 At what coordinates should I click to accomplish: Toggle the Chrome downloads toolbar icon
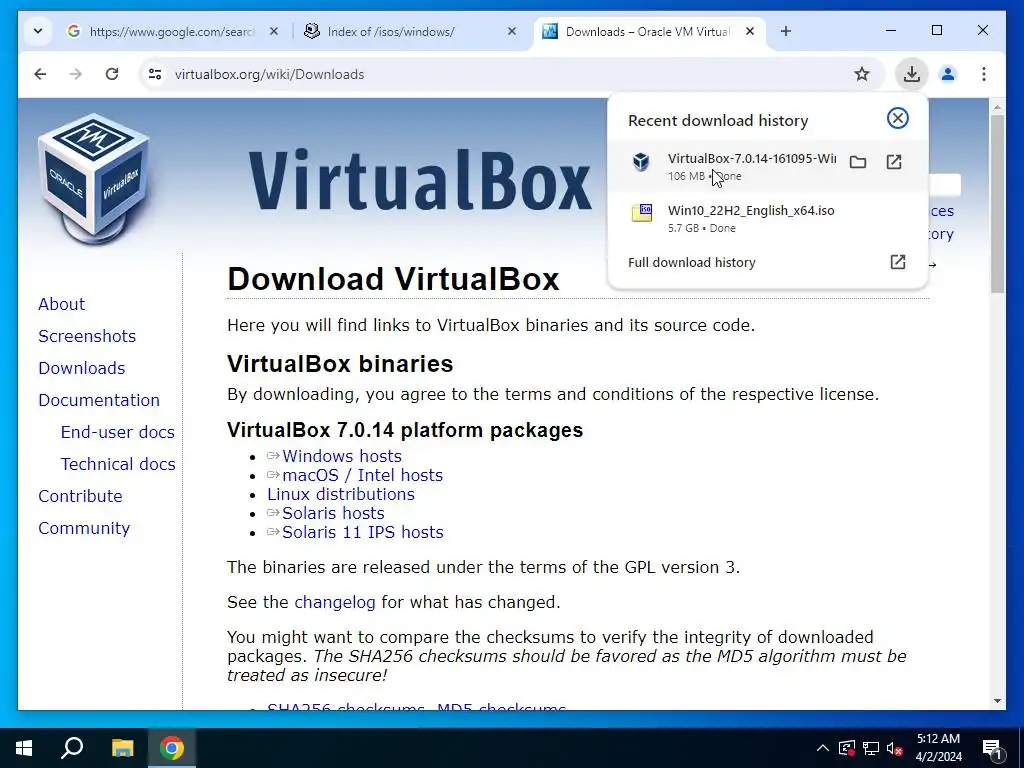coord(912,74)
